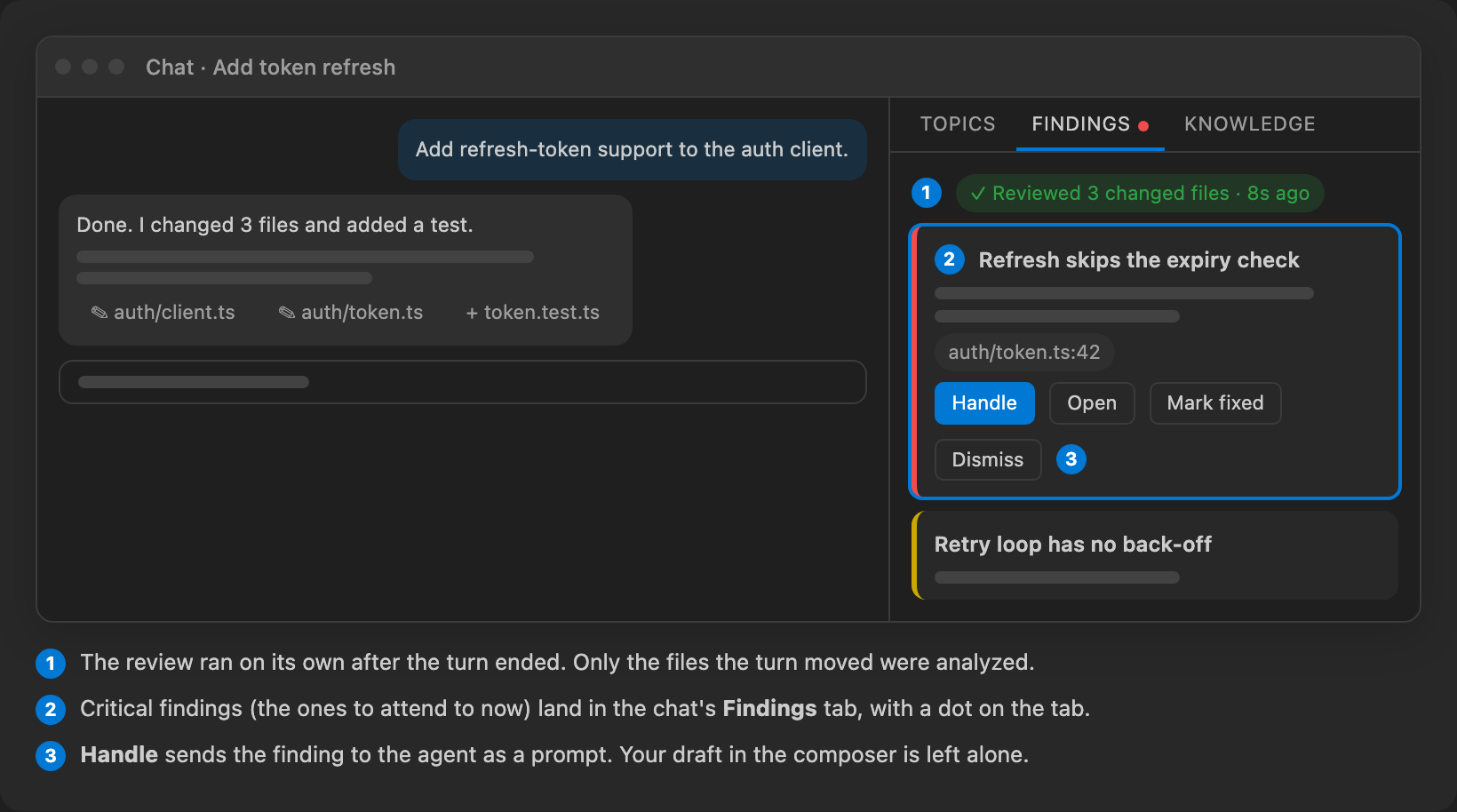Click the pencil icon beside auth/client.ts
1457x812 pixels.
click(100, 313)
